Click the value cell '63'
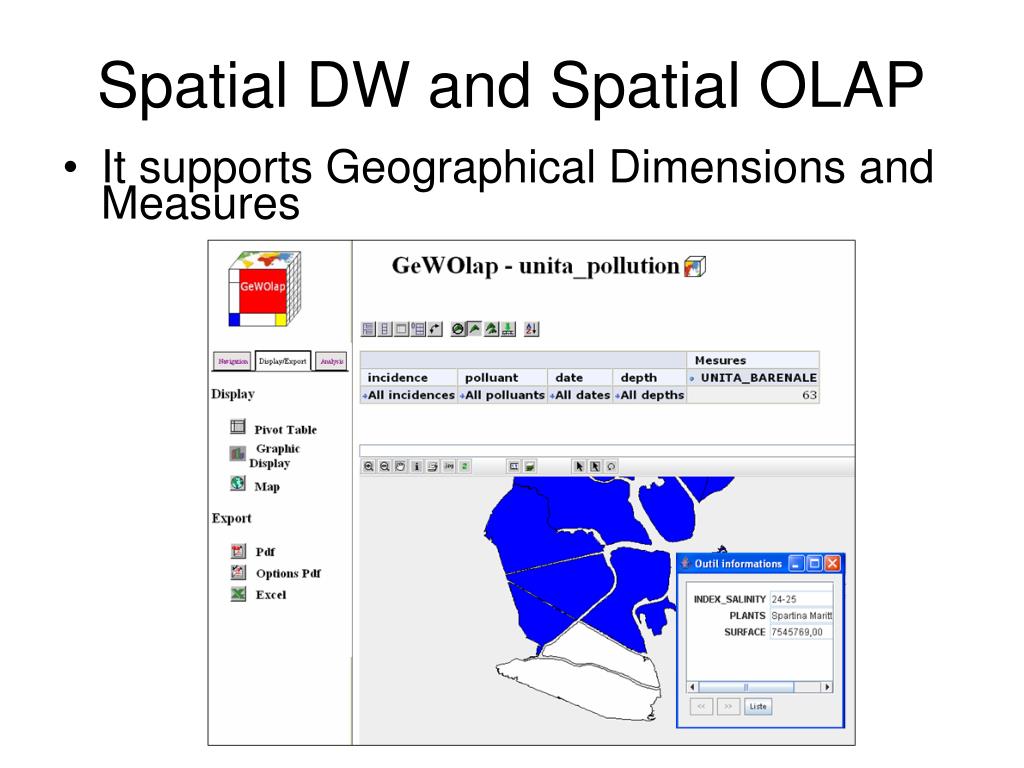The width and height of the screenshot is (1024, 768). 753,395
